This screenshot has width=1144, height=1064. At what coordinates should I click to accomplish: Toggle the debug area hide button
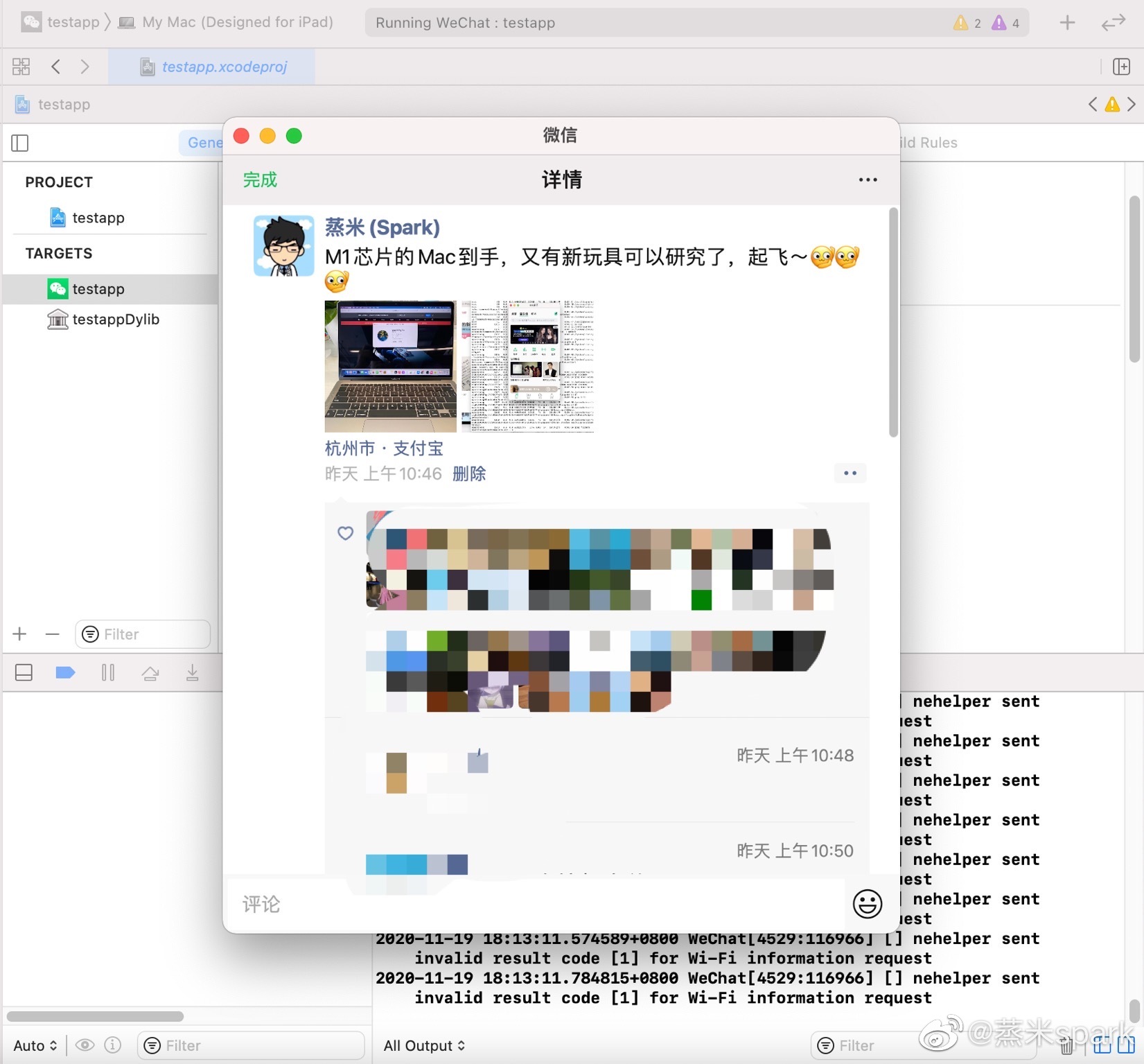click(x=24, y=673)
